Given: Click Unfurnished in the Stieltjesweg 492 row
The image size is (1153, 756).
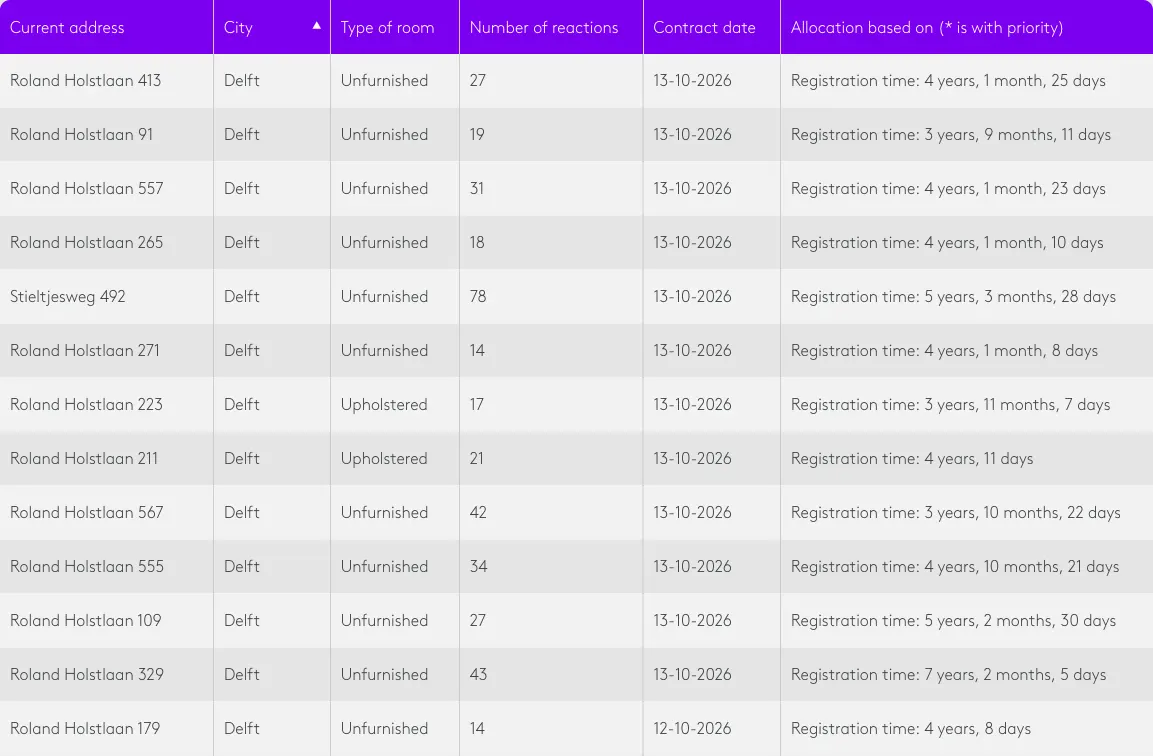Looking at the screenshot, I should (x=384, y=296).
